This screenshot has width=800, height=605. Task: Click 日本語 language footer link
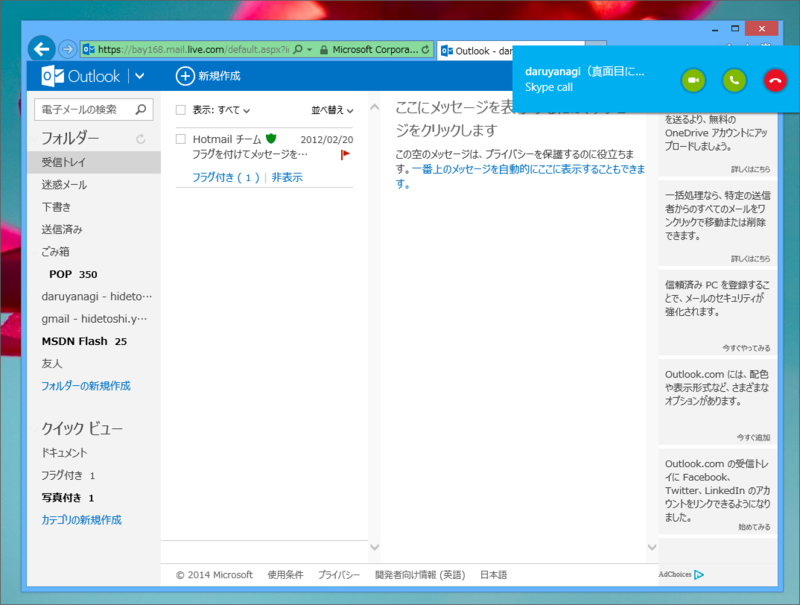click(x=493, y=575)
